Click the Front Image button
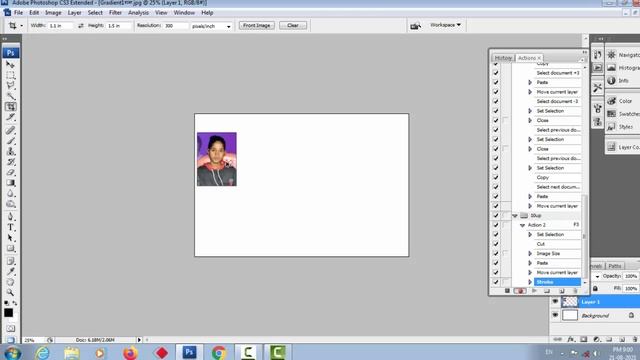Screen dimensions: 640x360 click(257, 25)
